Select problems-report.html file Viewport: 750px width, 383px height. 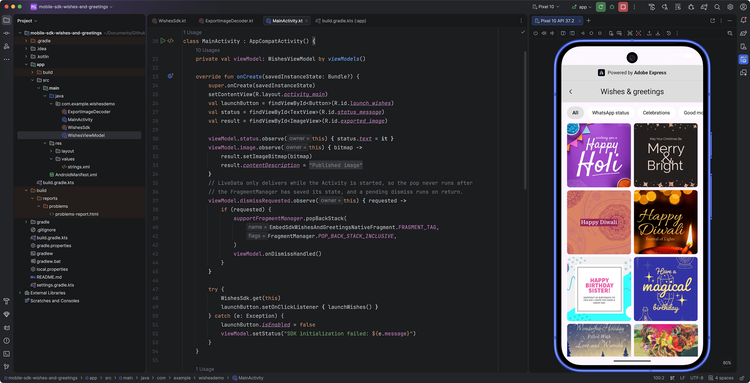(74, 214)
